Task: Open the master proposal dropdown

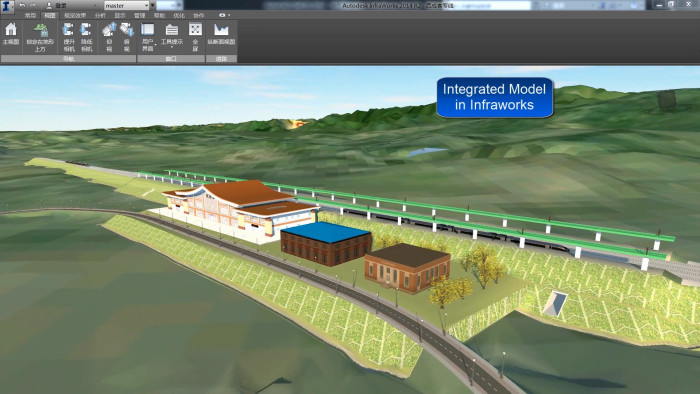Action: [127, 6]
